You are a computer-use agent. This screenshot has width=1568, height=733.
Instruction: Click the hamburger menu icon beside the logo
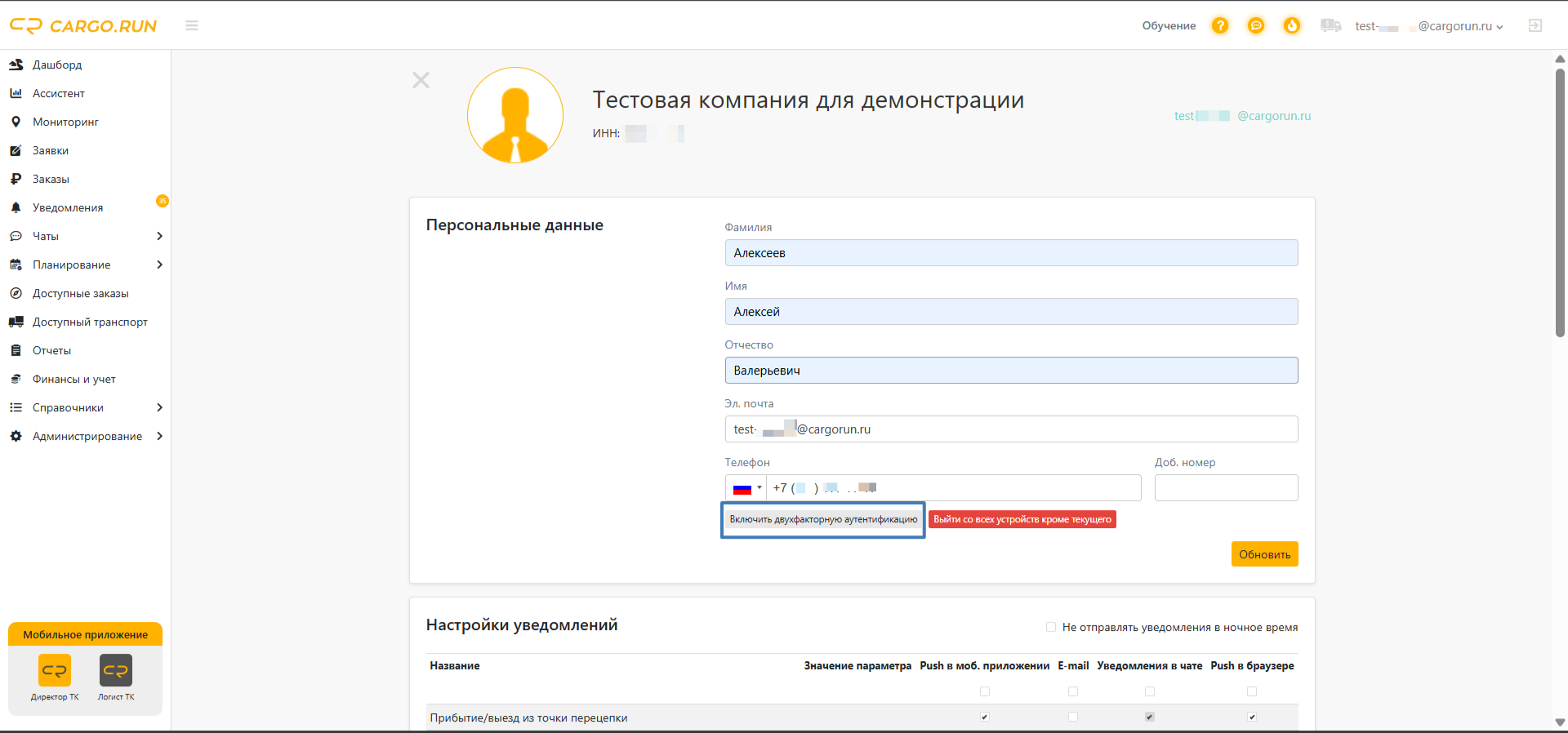[x=192, y=26]
